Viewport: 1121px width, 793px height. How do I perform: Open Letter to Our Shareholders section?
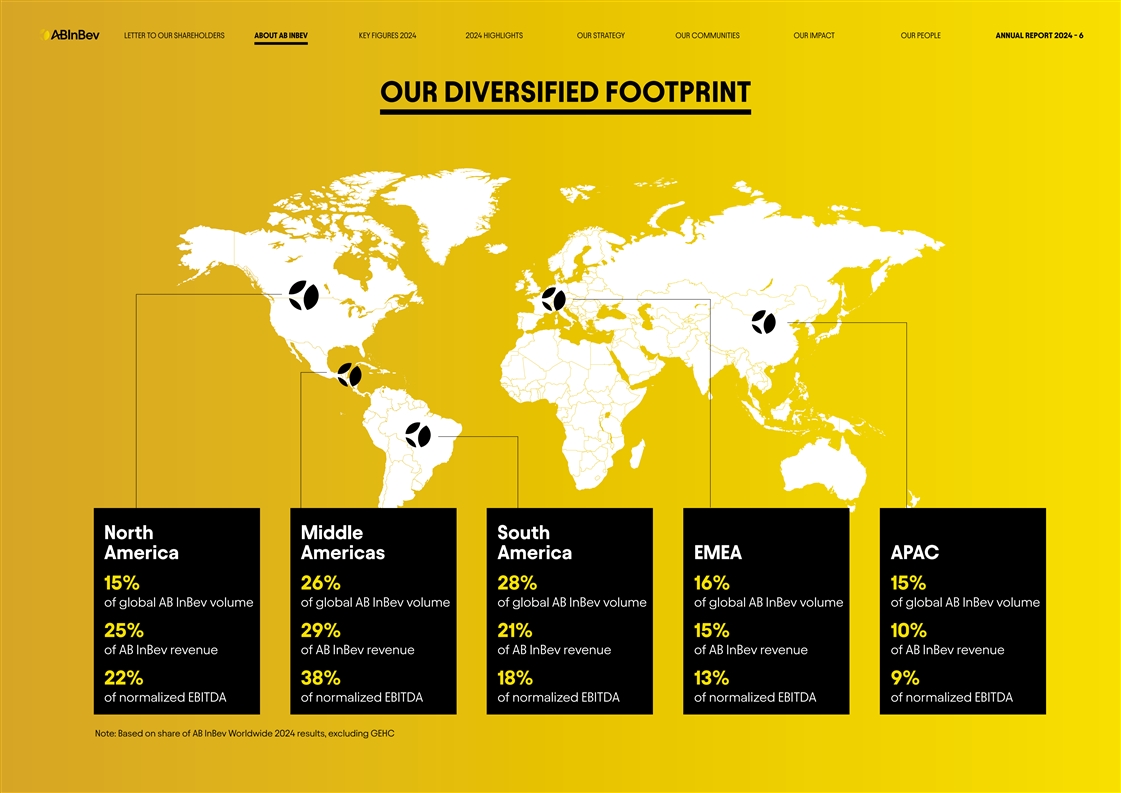tap(174, 35)
